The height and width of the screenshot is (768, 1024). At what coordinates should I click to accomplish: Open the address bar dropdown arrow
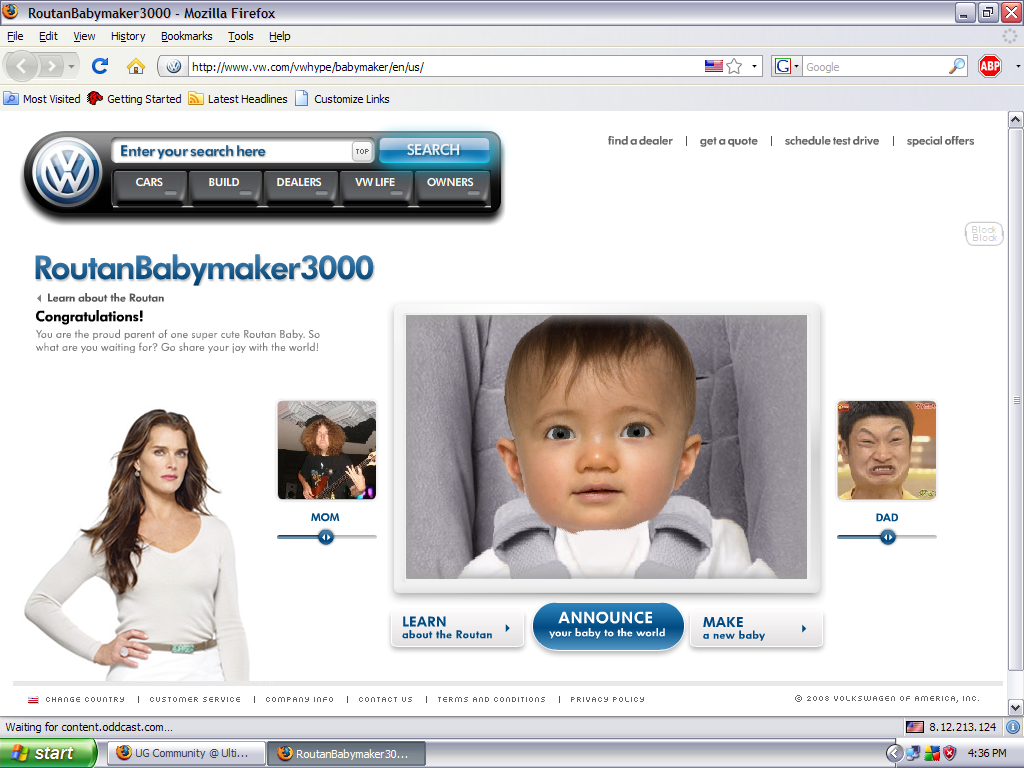pos(754,67)
